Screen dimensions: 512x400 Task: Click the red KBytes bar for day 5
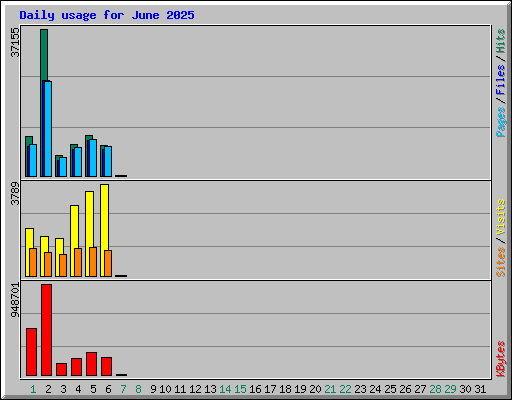tap(91, 364)
